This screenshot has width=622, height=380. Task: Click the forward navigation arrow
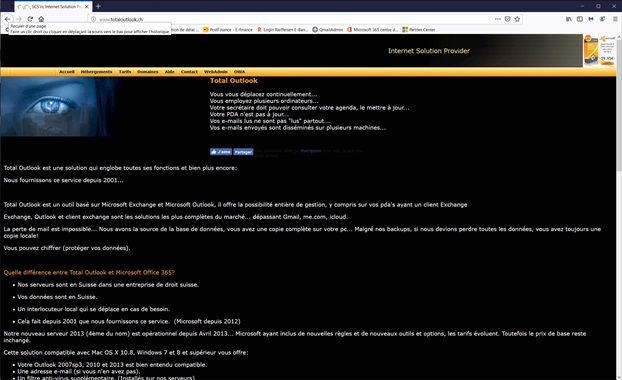[x=19, y=19]
